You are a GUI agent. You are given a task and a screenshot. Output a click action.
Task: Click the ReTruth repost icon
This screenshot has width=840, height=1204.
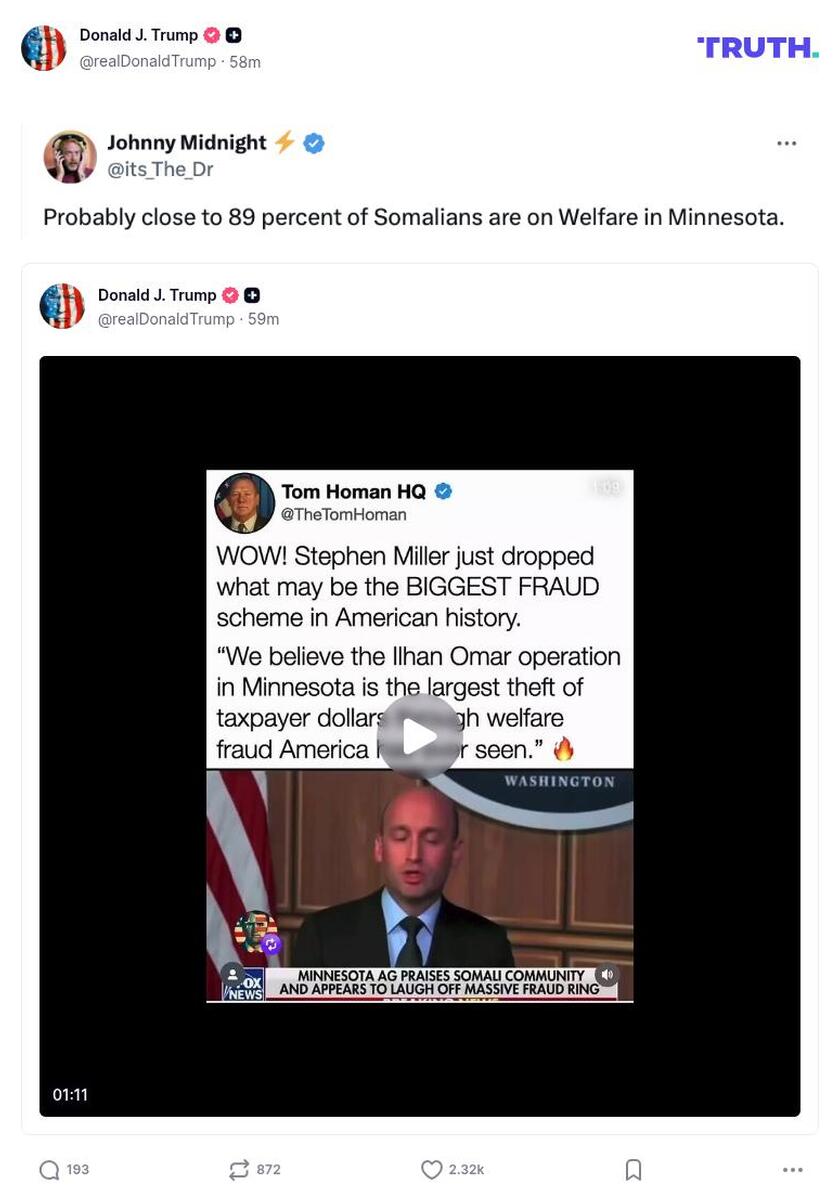tap(239, 1169)
